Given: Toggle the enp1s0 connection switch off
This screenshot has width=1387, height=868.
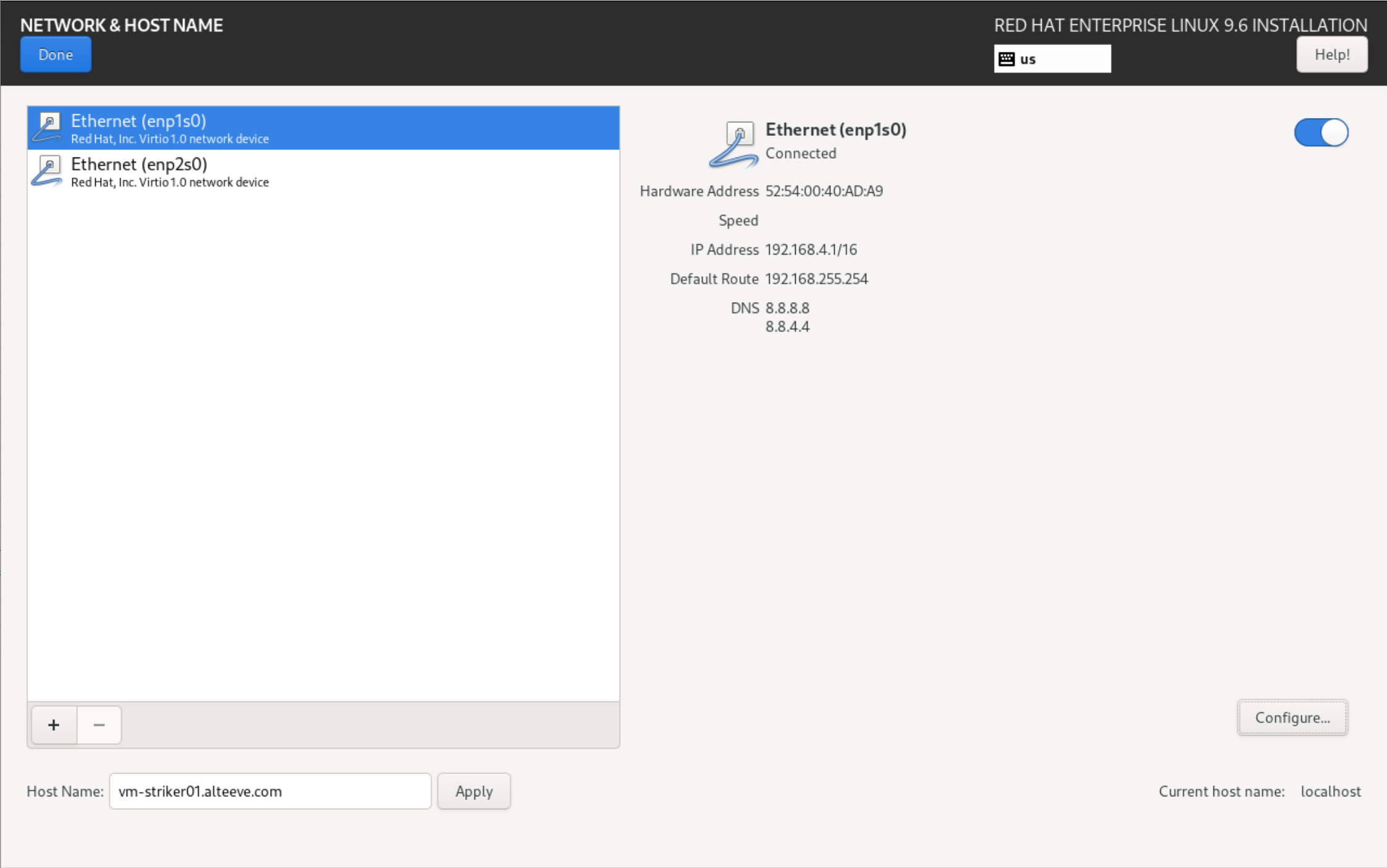Looking at the screenshot, I should click(x=1321, y=132).
